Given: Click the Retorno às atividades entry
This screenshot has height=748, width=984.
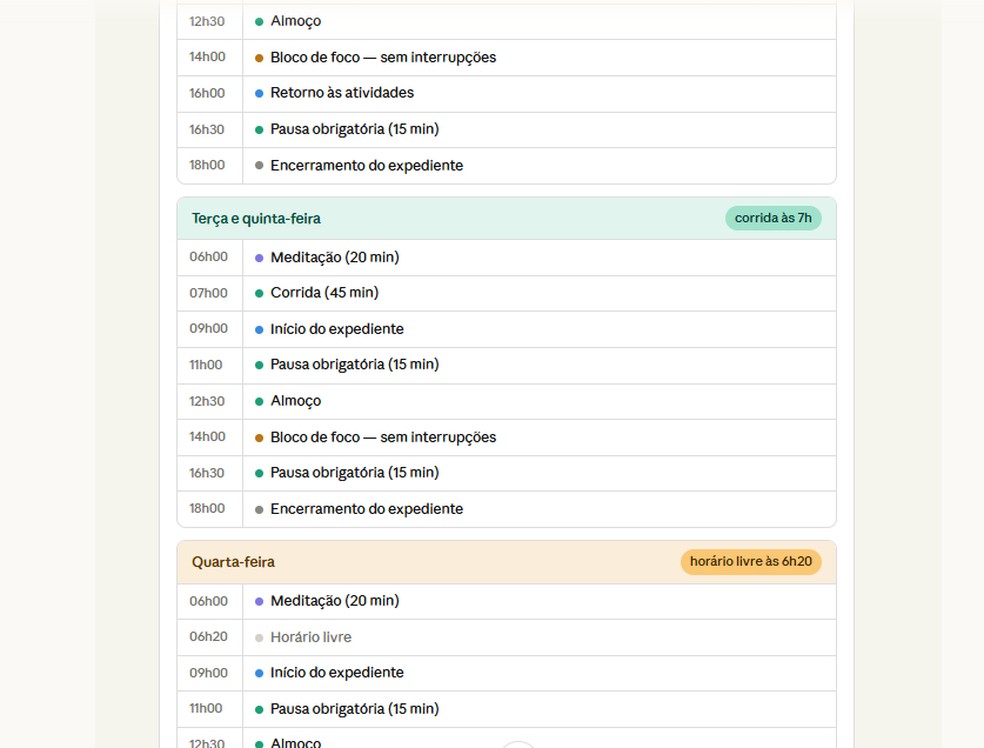Looking at the screenshot, I should pos(342,93).
